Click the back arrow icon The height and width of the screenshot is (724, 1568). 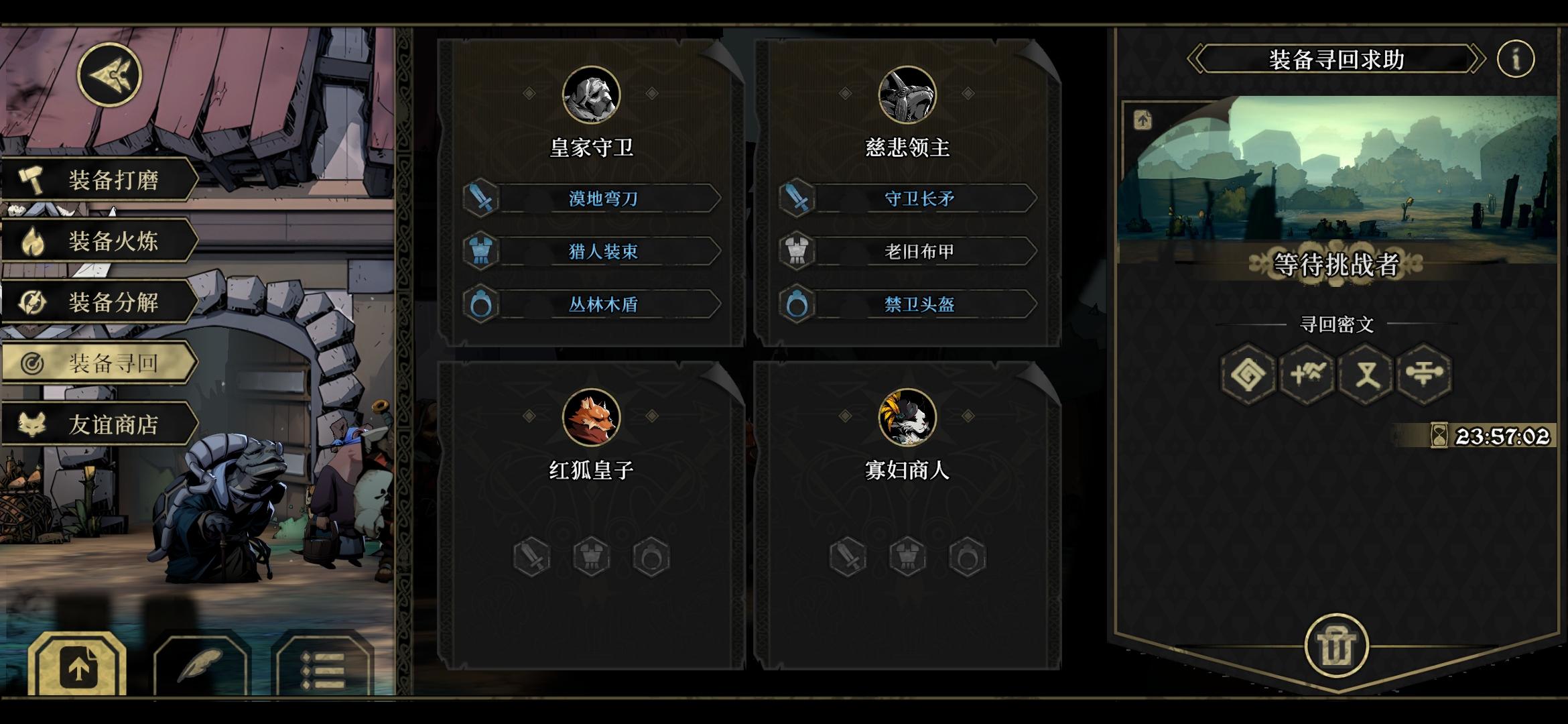coord(110,74)
